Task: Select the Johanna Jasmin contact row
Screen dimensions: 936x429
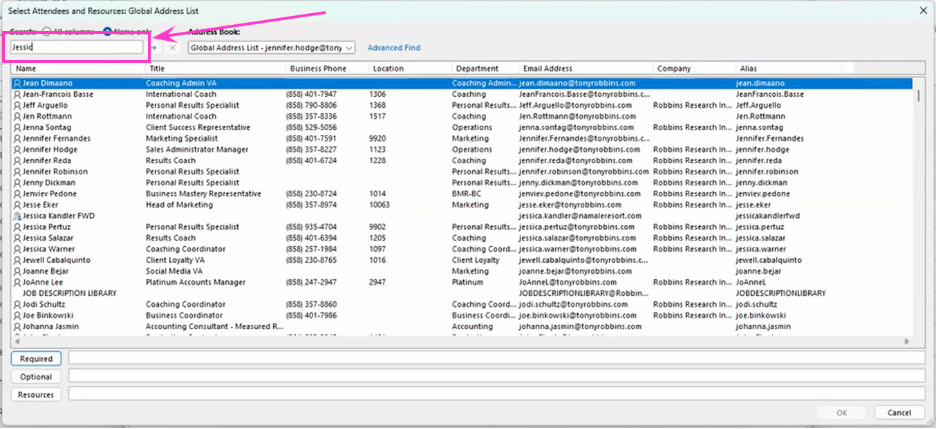Action: point(461,326)
